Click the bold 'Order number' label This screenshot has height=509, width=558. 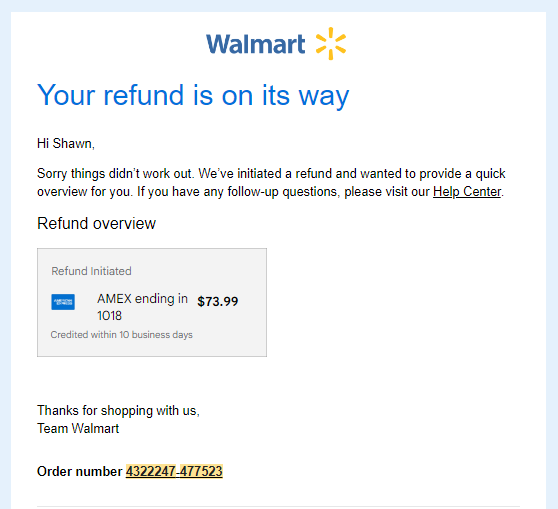[x=80, y=472]
